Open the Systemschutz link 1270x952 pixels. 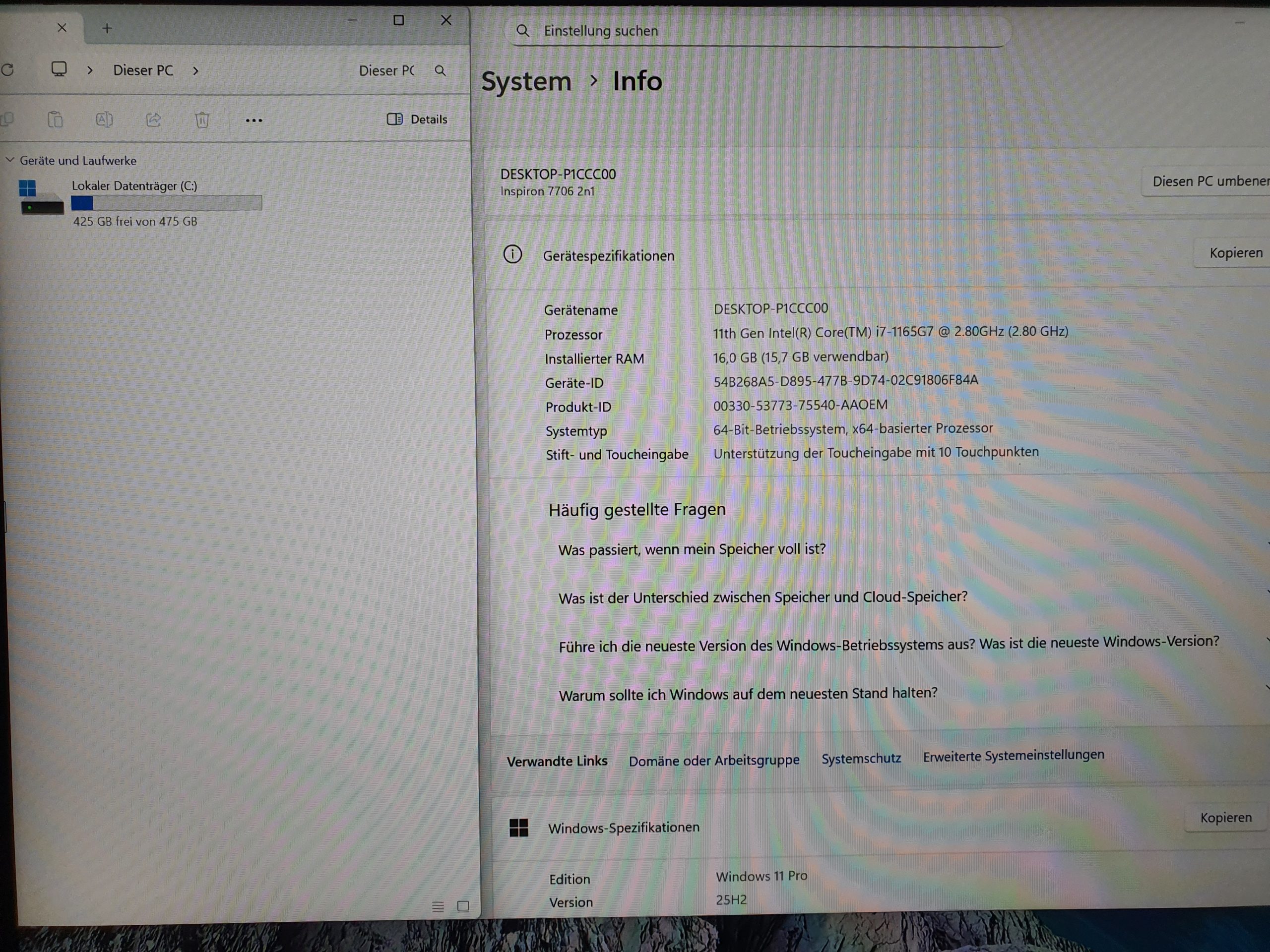tap(861, 759)
